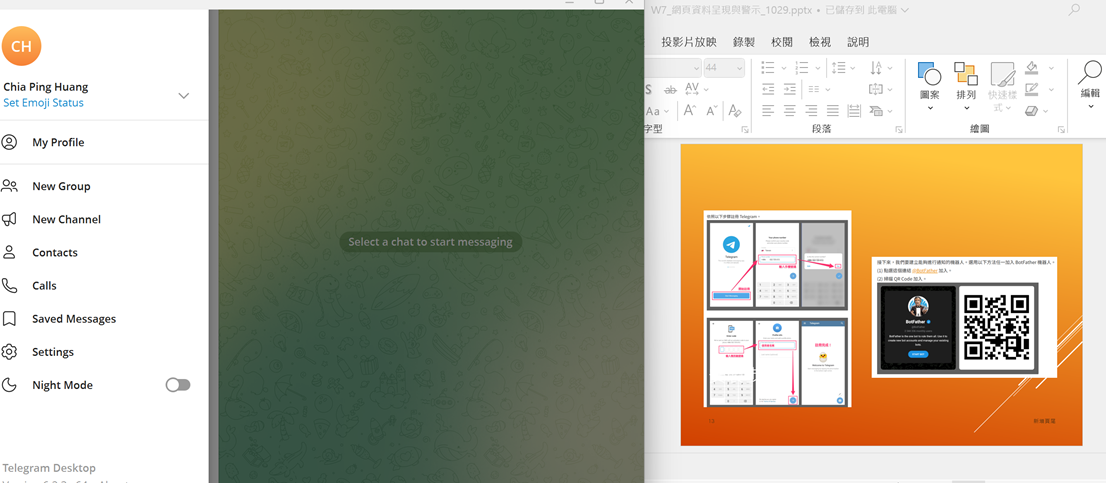The height and width of the screenshot is (483, 1106).
Task: Click the Arrange (排列) icon
Action: 966,75
